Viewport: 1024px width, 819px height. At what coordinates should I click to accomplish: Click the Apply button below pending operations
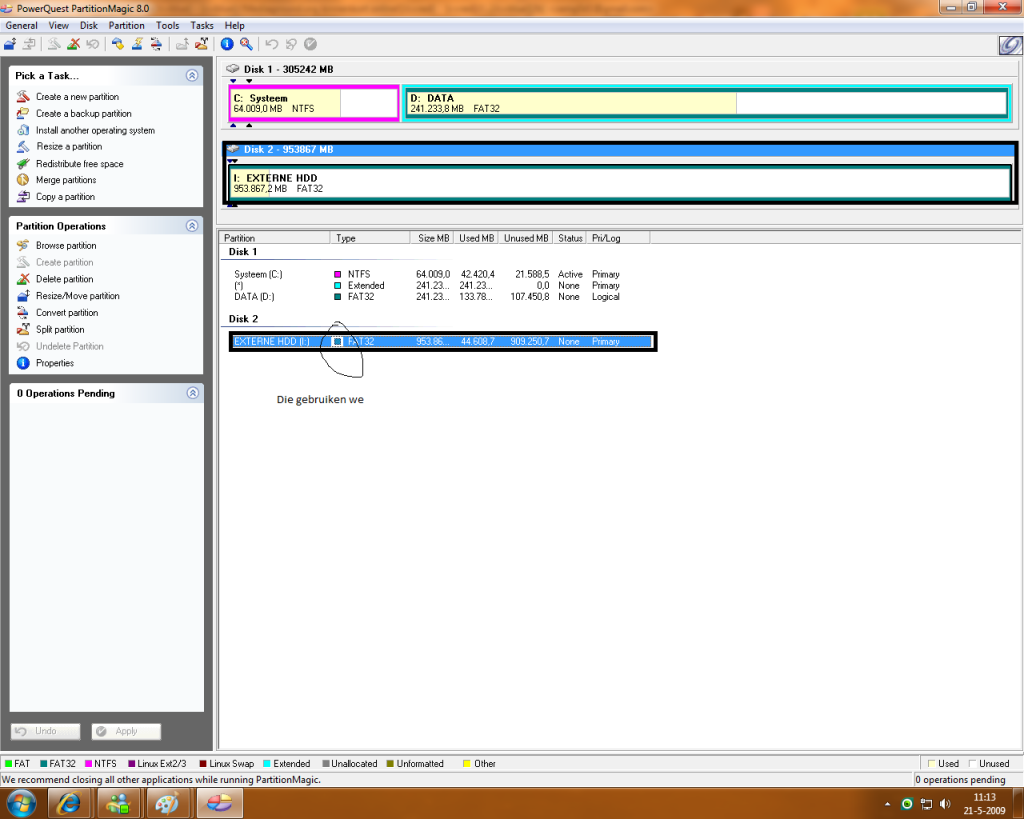126,731
